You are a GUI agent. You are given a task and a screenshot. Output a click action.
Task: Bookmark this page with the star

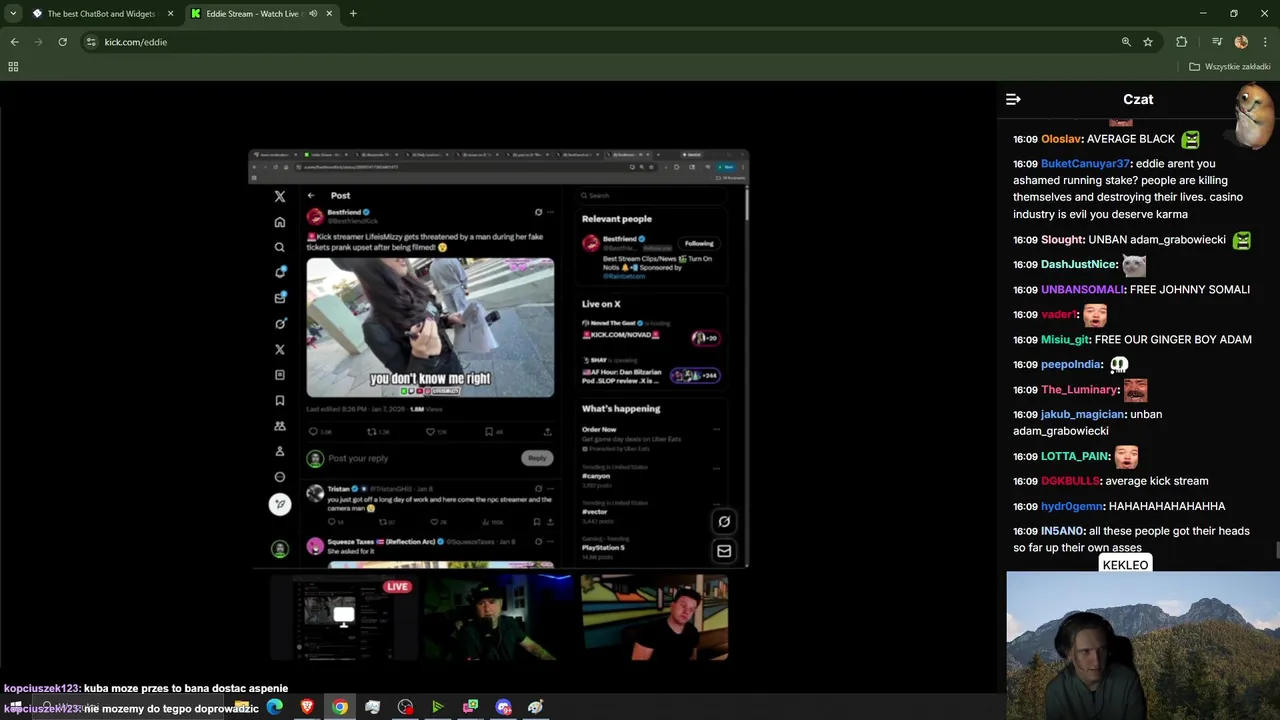pyautogui.click(x=1148, y=42)
